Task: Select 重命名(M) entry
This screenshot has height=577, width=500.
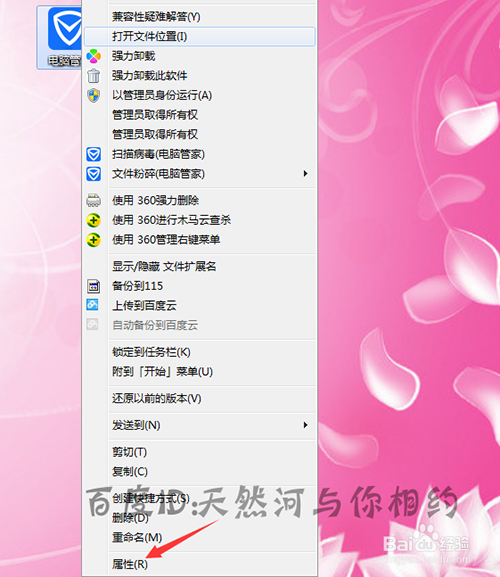Action: (200, 538)
